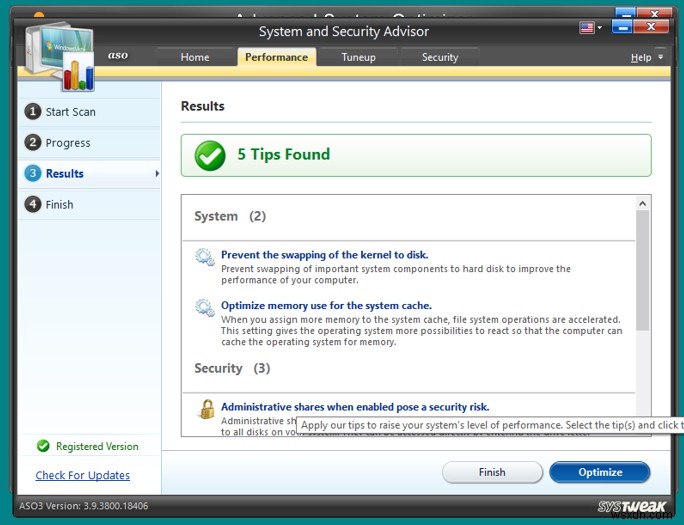This screenshot has width=684, height=525.
Task: Click the ASO3 Version number in status bar
Action: 84,506
